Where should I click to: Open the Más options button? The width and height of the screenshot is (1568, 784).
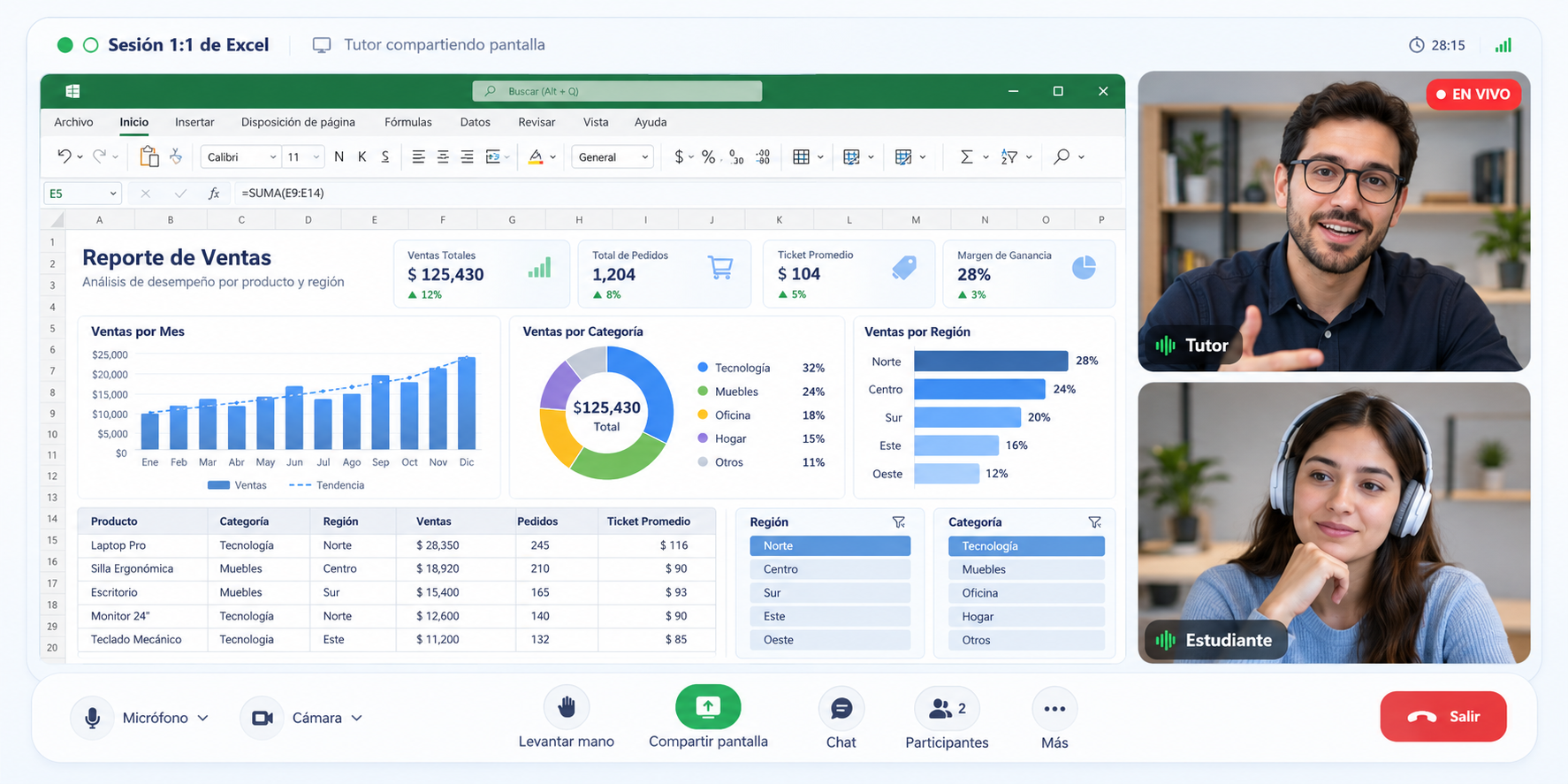(x=1054, y=709)
